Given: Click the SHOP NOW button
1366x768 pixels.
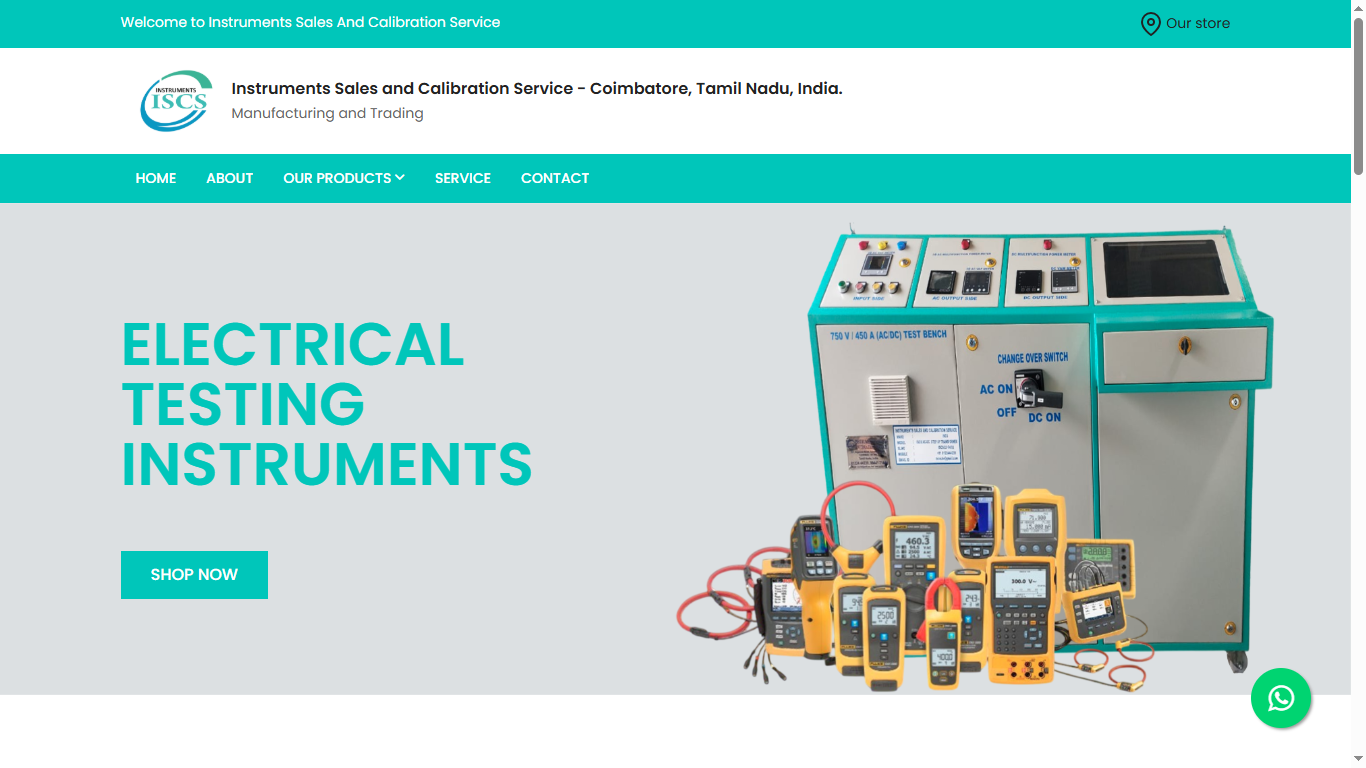Looking at the screenshot, I should point(194,575).
